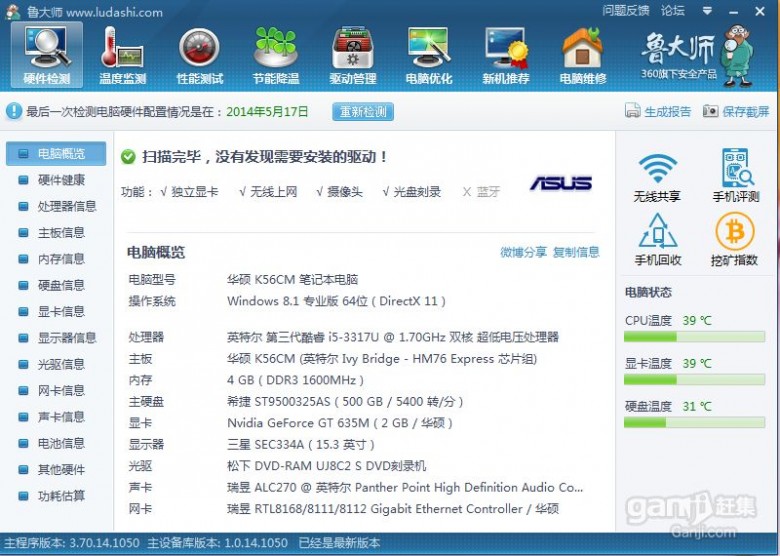The width and height of the screenshot is (780, 556).
Task: Click the 生成报告 generate report icon
Action: point(632,110)
